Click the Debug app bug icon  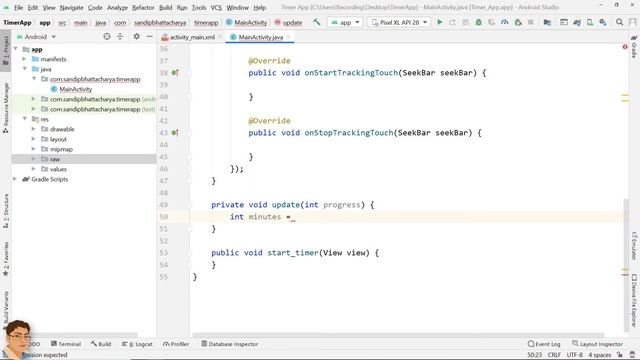(x=478, y=22)
